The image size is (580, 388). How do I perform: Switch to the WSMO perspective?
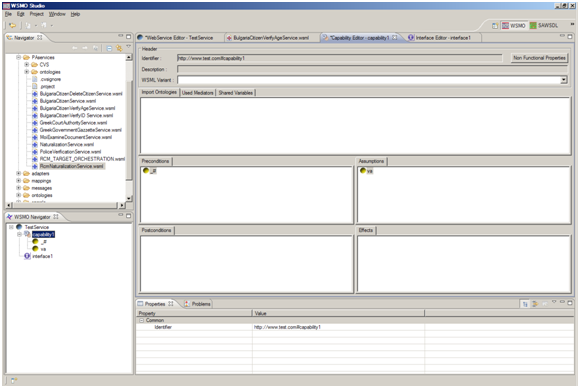click(x=514, y=26)
